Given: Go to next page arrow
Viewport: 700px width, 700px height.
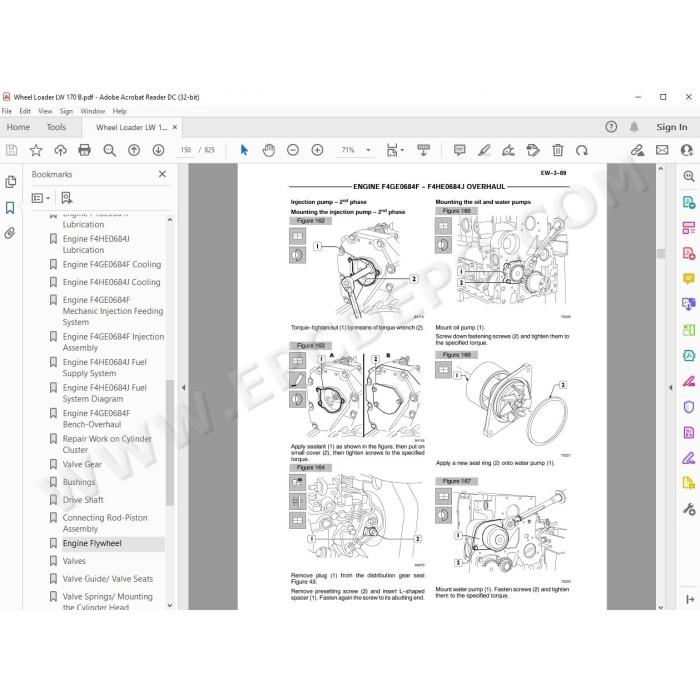Looking at the screenshot, I should [158, 150].
